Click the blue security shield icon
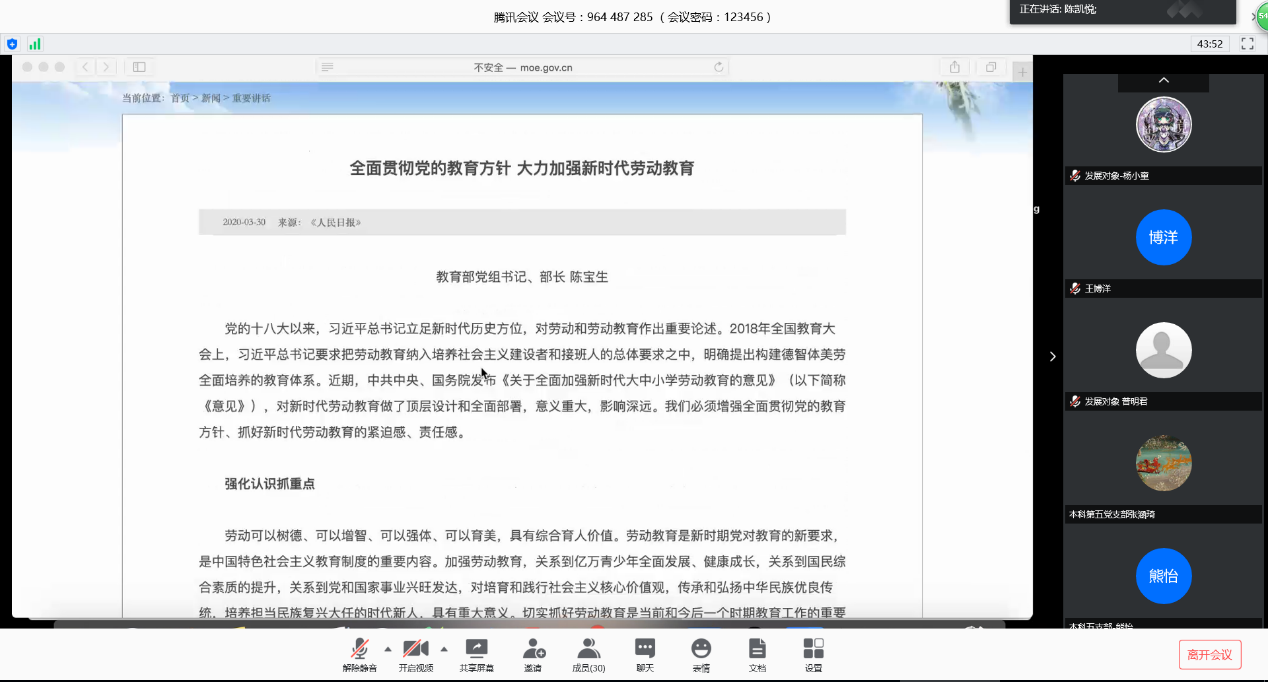The width and height of the screenshot is (1268, 682). point(12,44)
